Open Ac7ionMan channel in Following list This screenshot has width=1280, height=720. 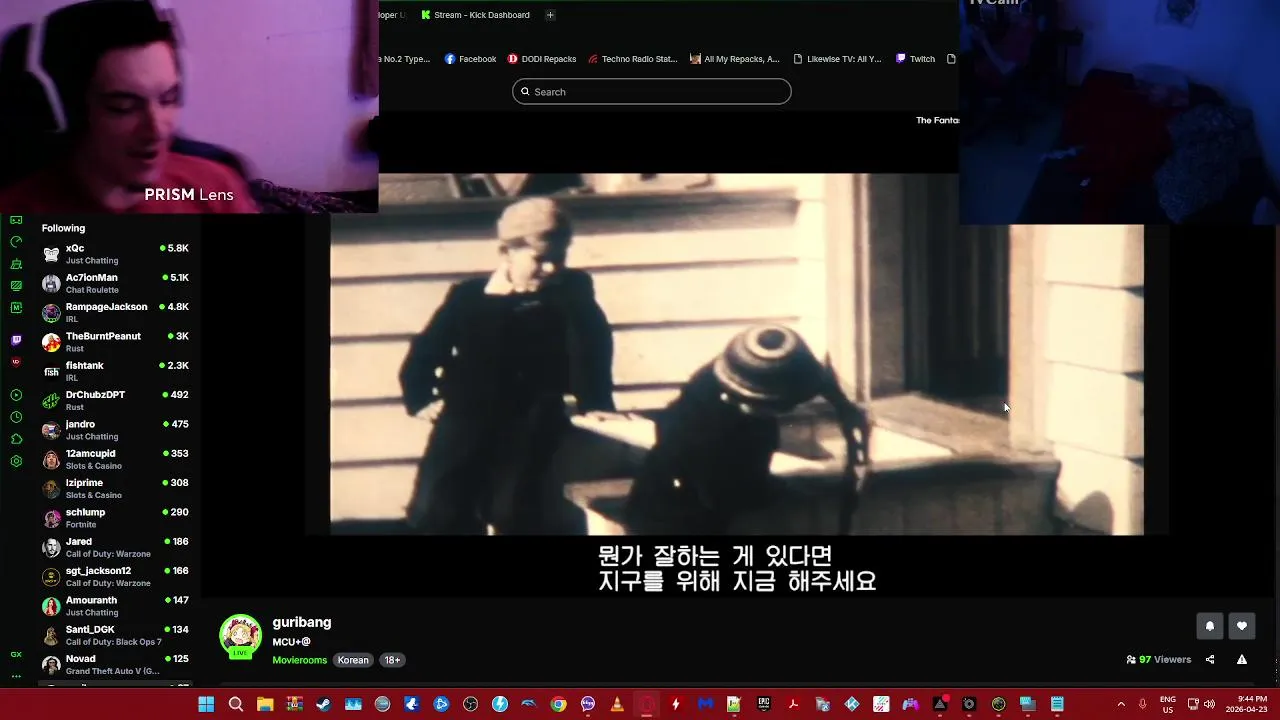(115, 283)
